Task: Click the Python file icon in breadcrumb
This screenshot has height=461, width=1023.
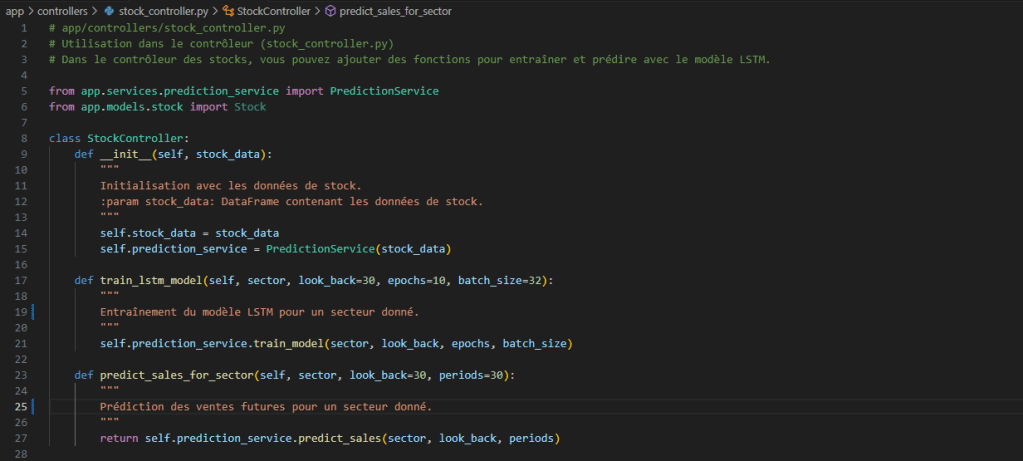Action: tap(109, 11)
